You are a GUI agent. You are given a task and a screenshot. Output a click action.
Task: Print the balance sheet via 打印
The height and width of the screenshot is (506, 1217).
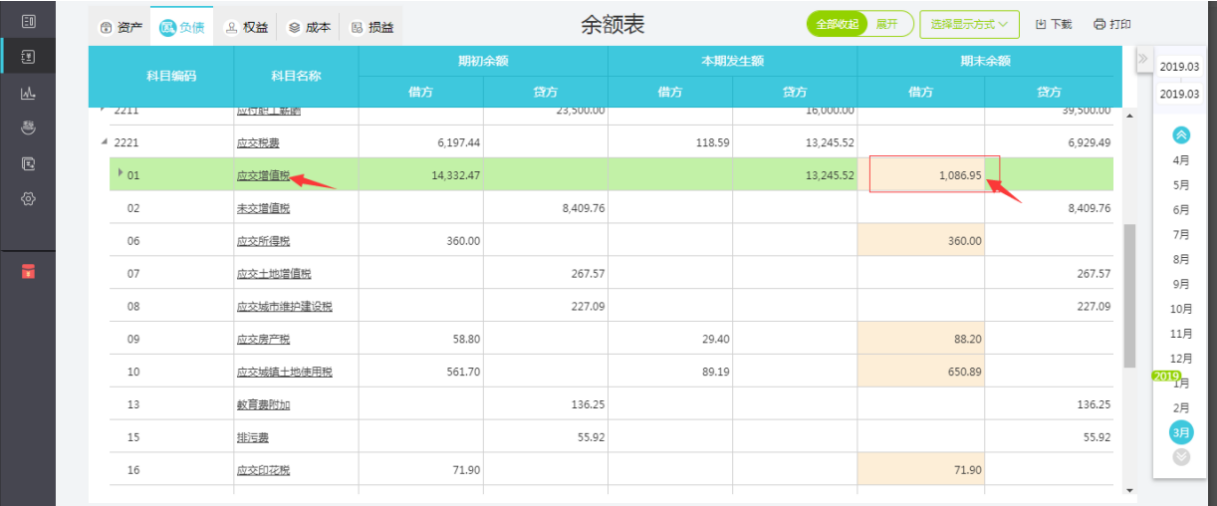coord(1112,24)
